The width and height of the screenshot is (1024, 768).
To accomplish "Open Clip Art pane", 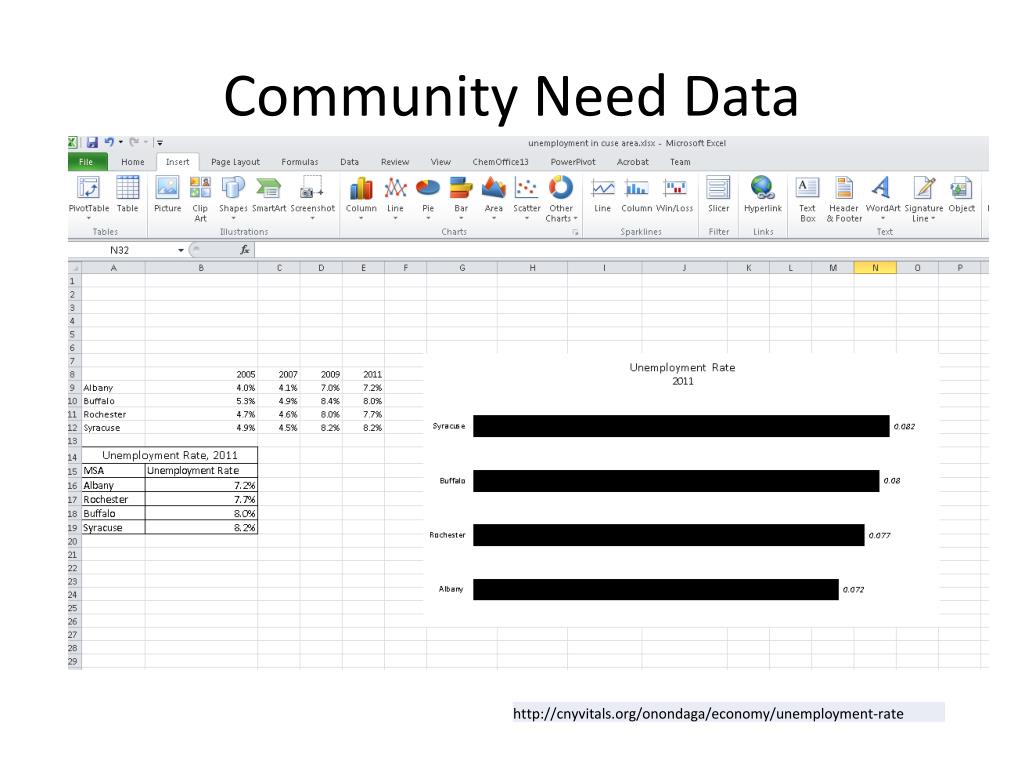I will click(x=200, y=199).
